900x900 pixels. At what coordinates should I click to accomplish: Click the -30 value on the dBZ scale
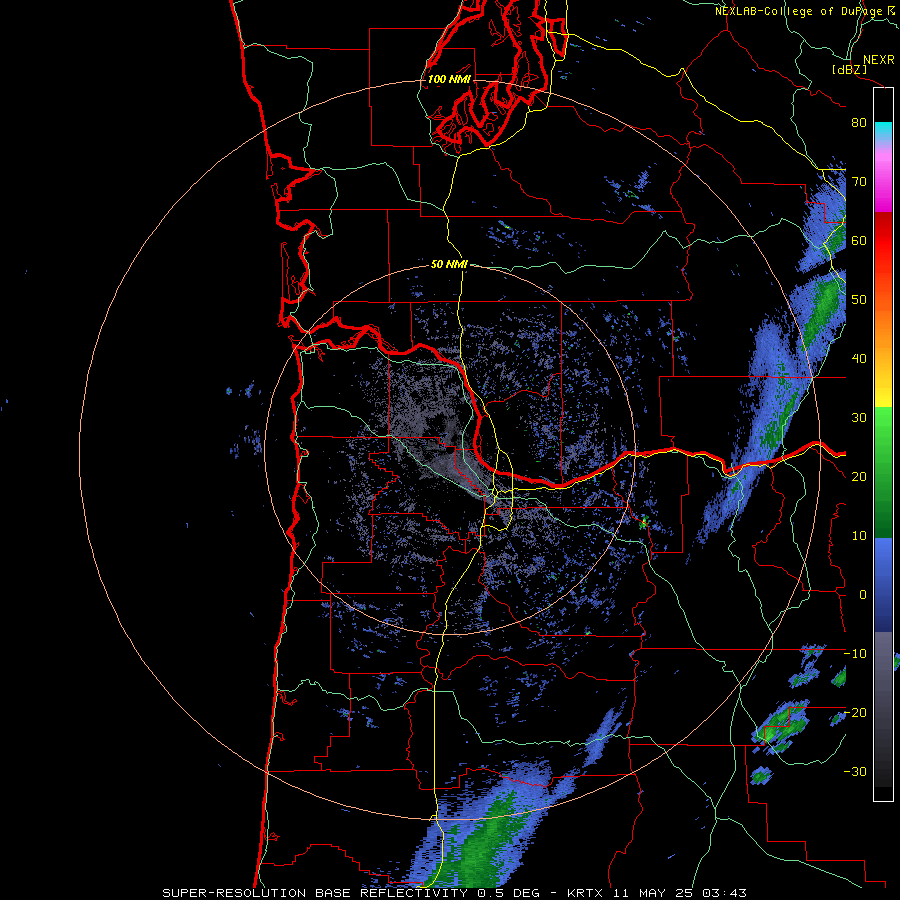click(855, 771)
